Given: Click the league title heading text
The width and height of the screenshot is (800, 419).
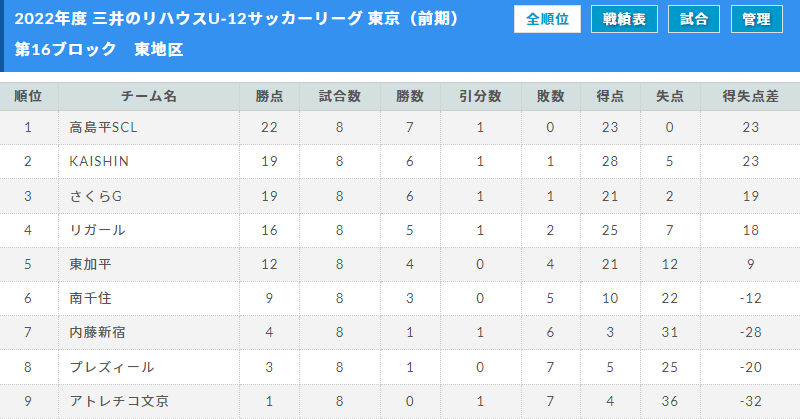Looking at the screenshot, I should (x=237, y=19).
